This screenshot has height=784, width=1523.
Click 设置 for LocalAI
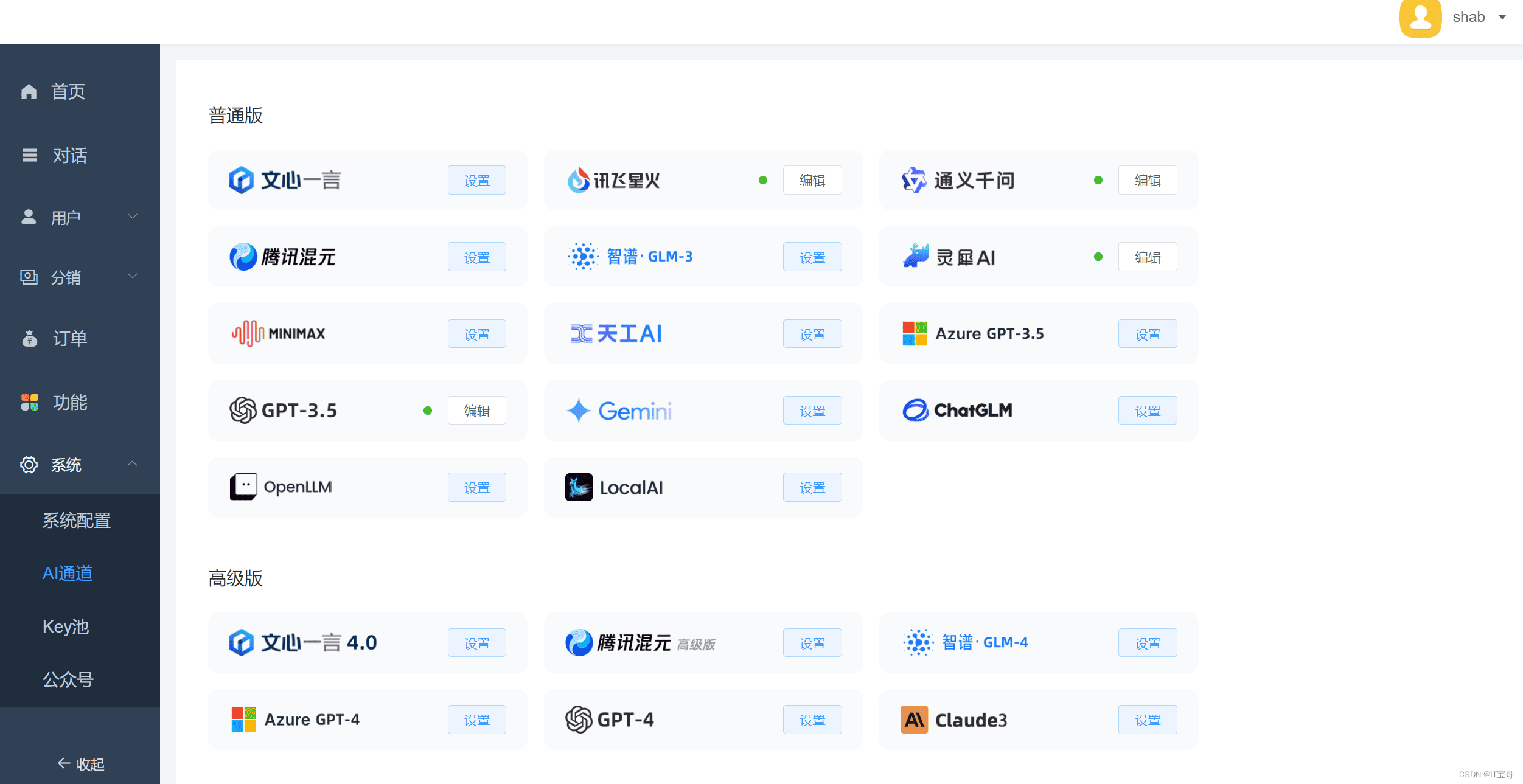812,487
